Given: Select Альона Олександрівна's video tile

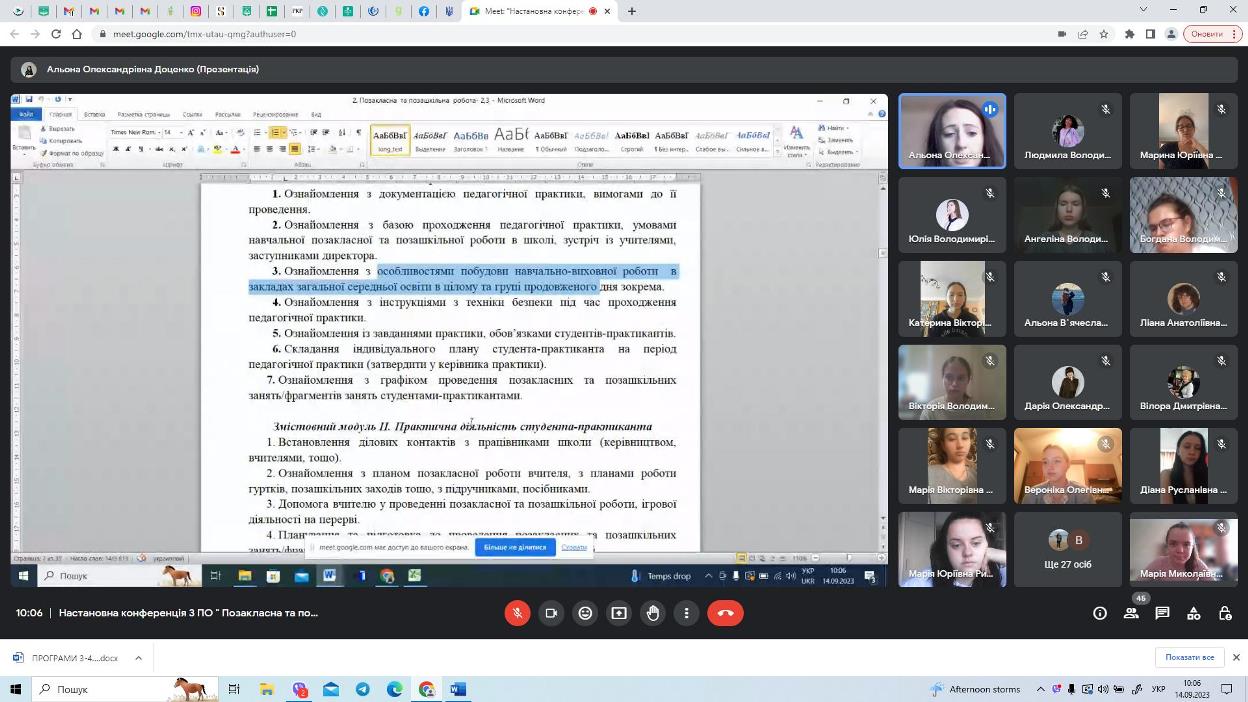Looking at the screenshot, I should [x=951, y=131].
